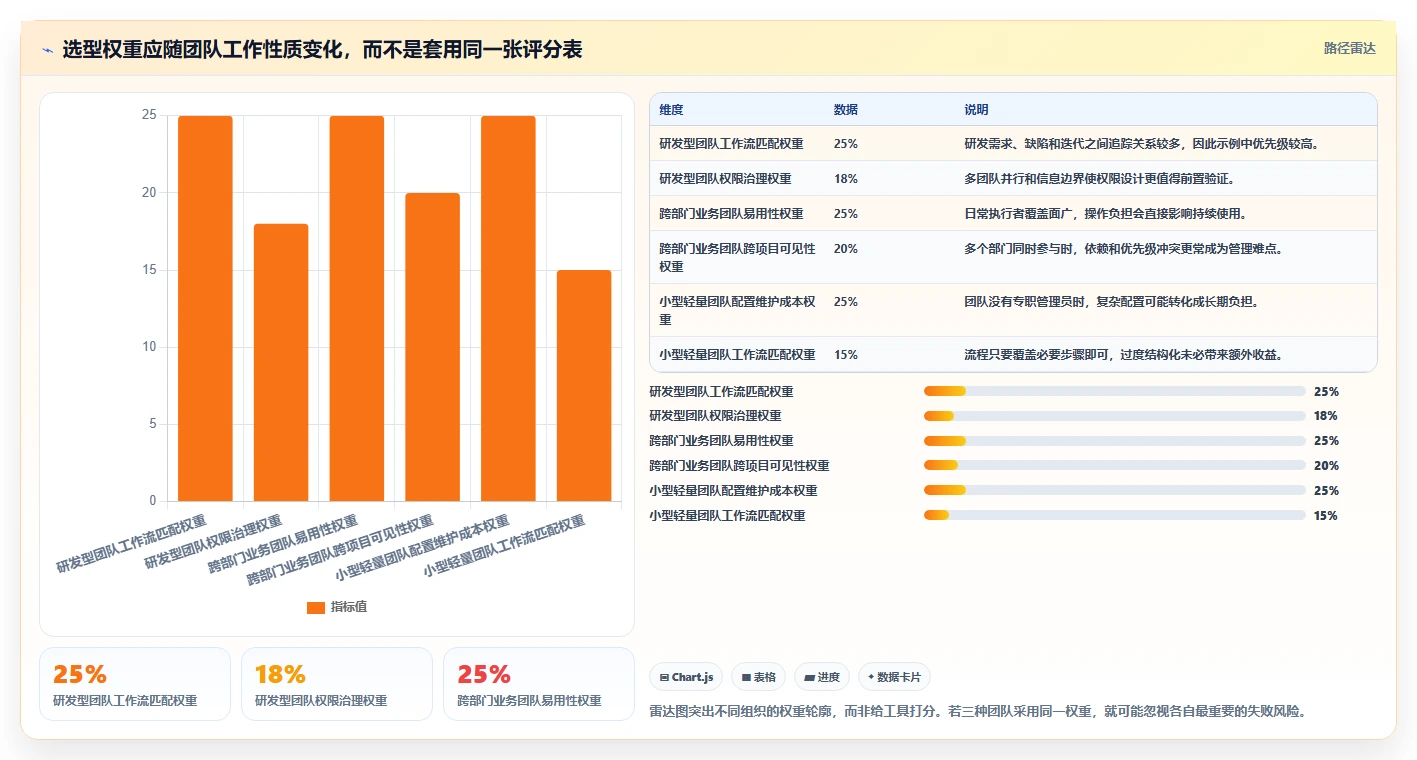Click description starting 流程只要覆盖必要步骤
1417x760 pixels.
pyautogui.click(x=1123, y=354)
